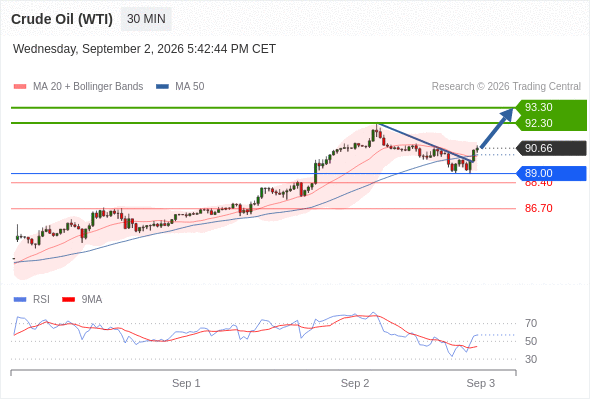Click the pink MA 20 legend swatch
Image resolution: width=590 pixels, height=400 pixels.
pos(20,87)
